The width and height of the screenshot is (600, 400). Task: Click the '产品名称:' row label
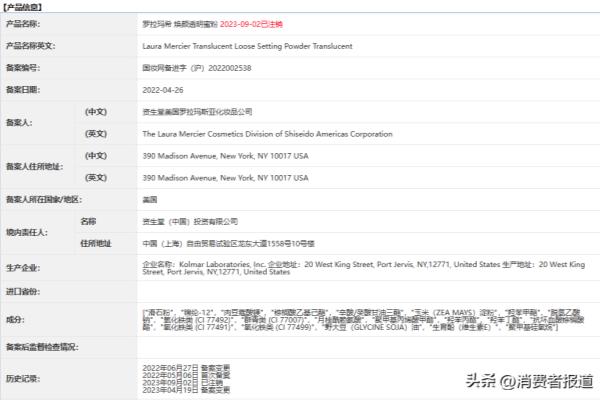coord(23,24)
